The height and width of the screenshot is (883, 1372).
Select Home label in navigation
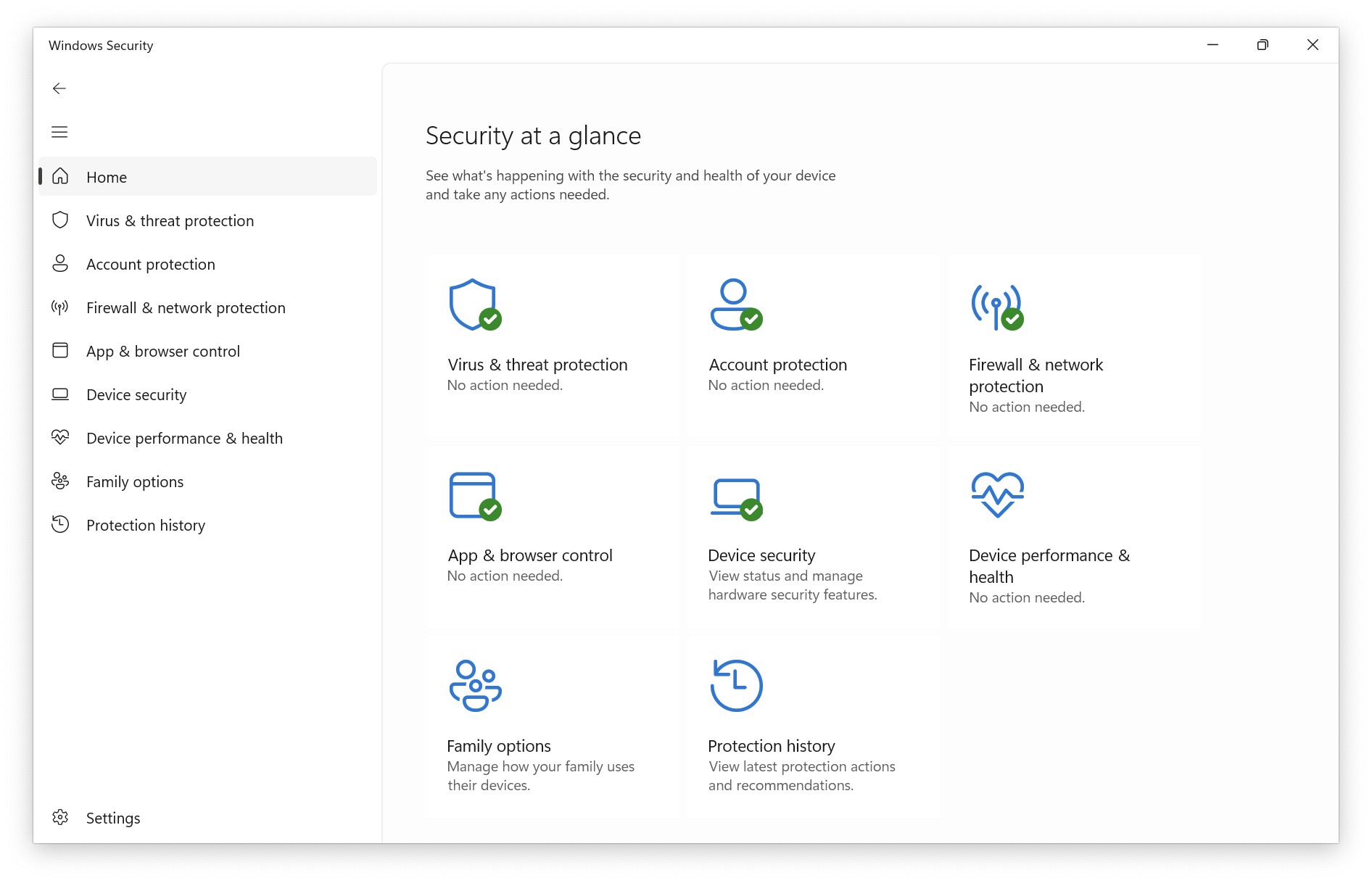[107, 177]
